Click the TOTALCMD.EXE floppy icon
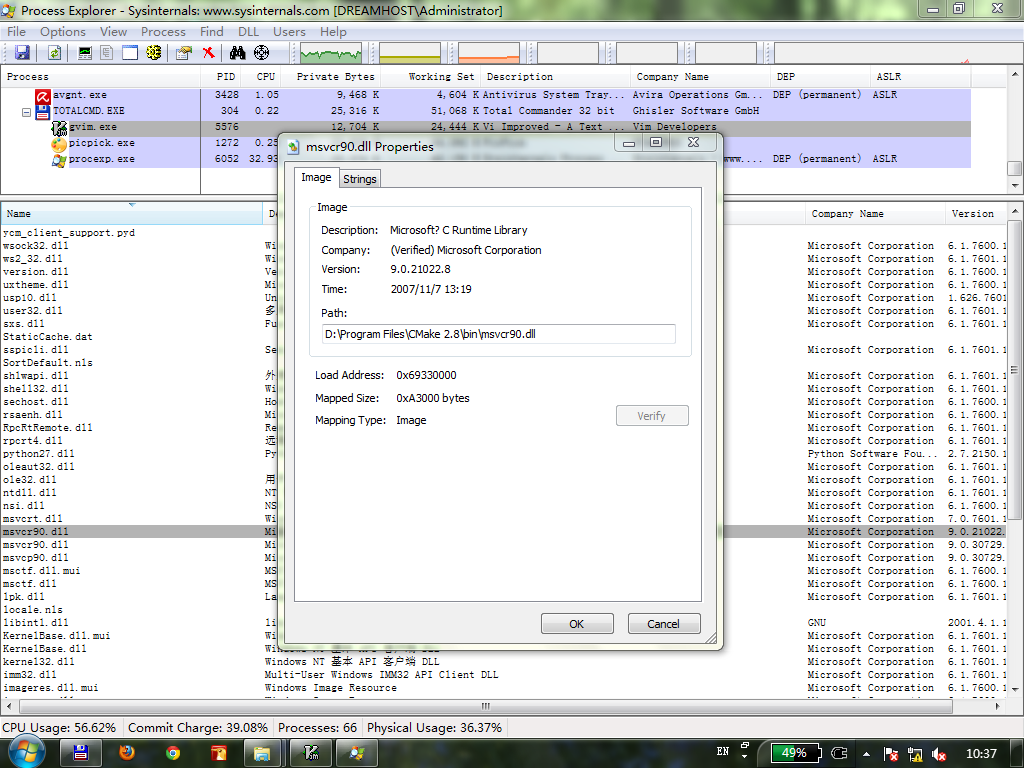The height and width of the screenshot is (768, 1024). point(43,111)
